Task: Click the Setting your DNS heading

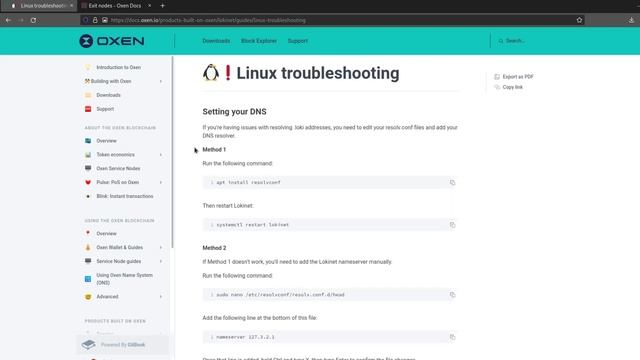Action: (234, 111)
